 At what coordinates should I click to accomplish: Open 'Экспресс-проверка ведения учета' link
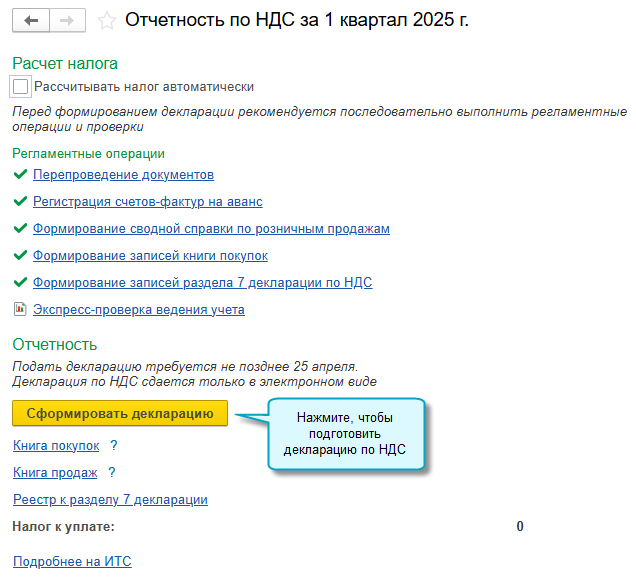[x=139, y=310]
